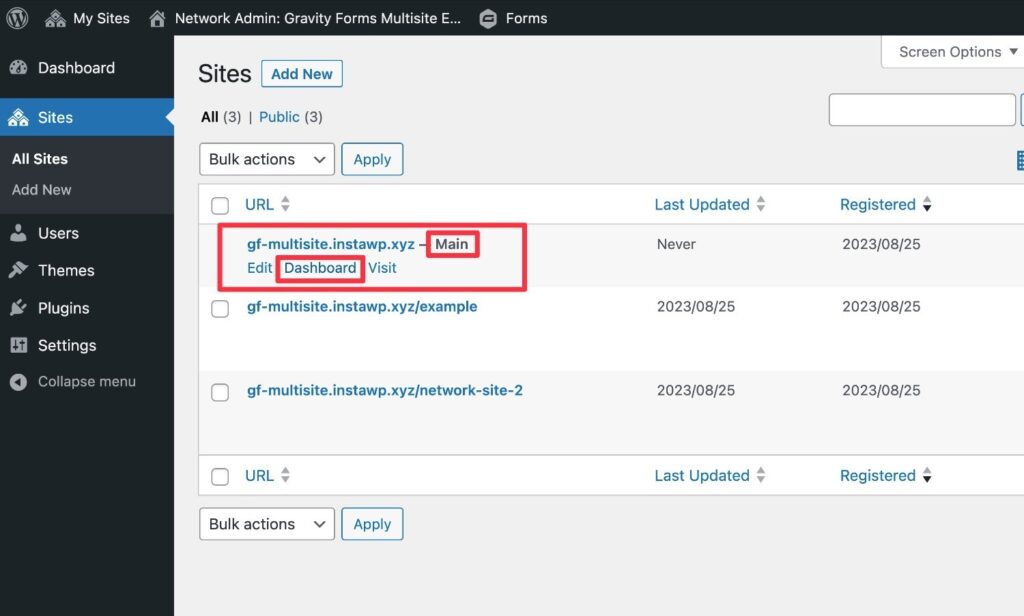Sort sites by the Registered column
The height and width of the screenshot is (616, 1024).
coord(879,204)
